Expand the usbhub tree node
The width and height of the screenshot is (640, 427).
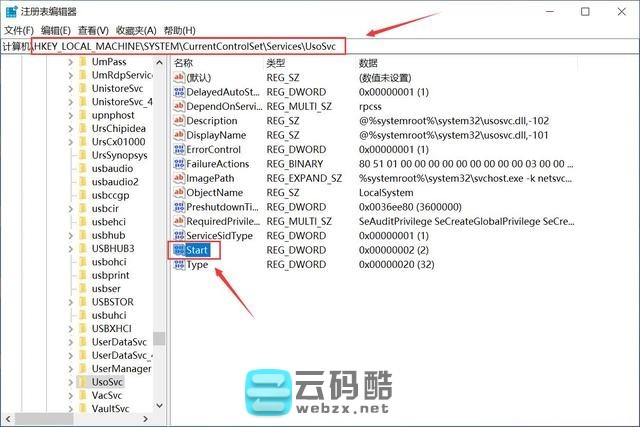[x=71, y=236]
